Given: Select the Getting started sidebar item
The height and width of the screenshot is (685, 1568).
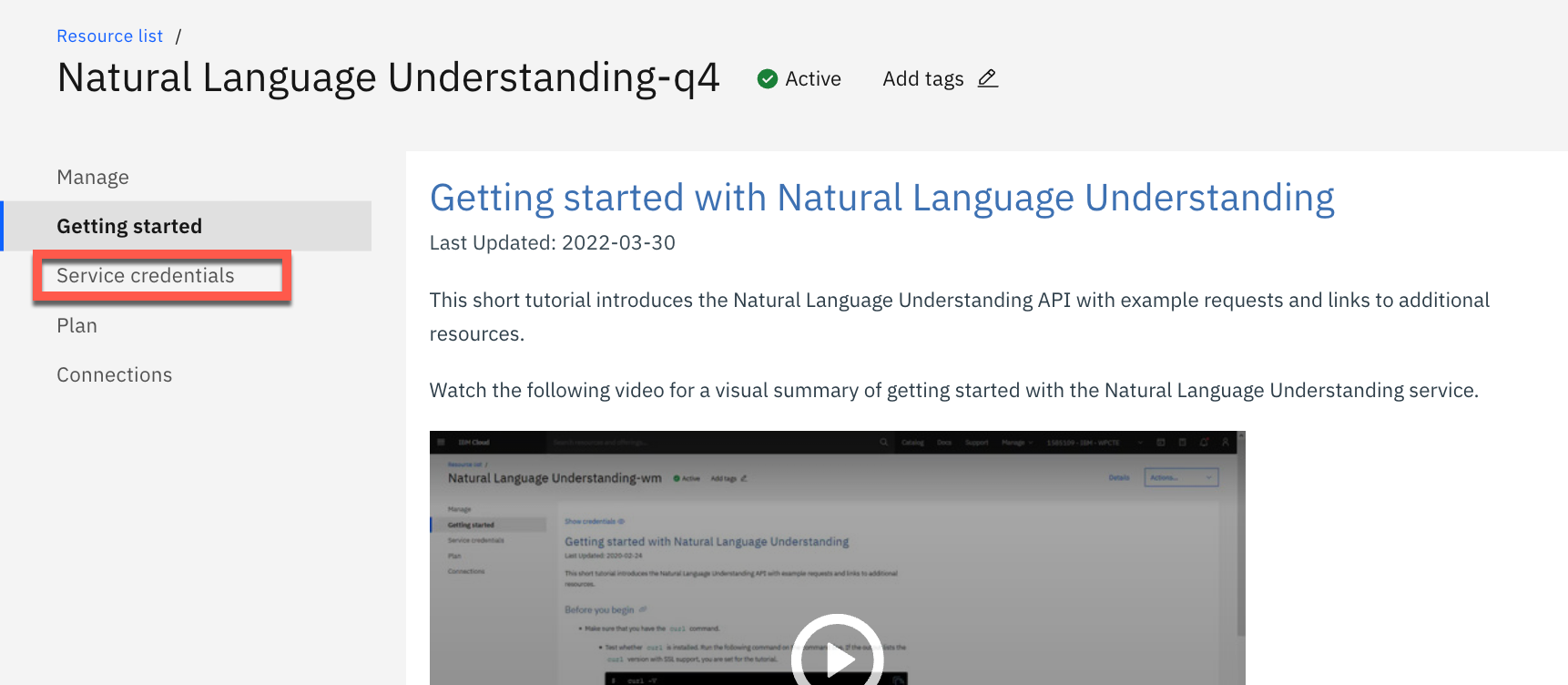Looking at the screenshot, I should [187, 226].
